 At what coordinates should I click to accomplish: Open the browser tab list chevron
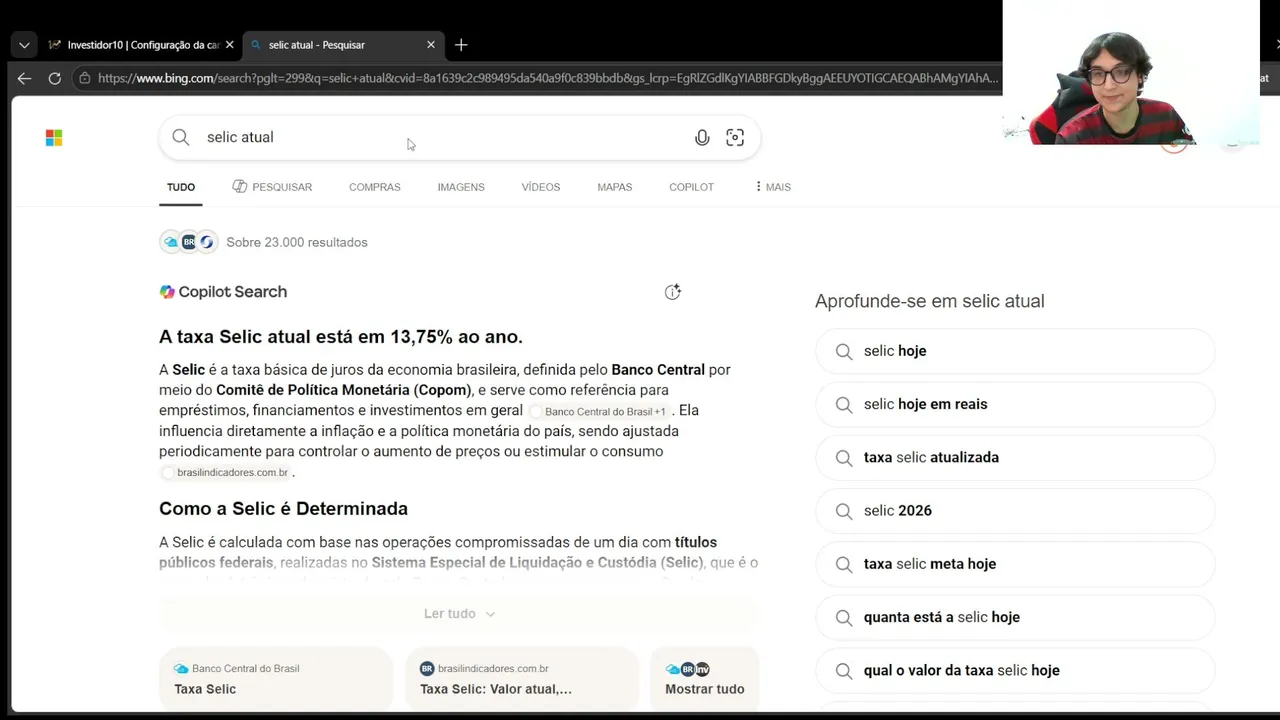tap(24, 45)
